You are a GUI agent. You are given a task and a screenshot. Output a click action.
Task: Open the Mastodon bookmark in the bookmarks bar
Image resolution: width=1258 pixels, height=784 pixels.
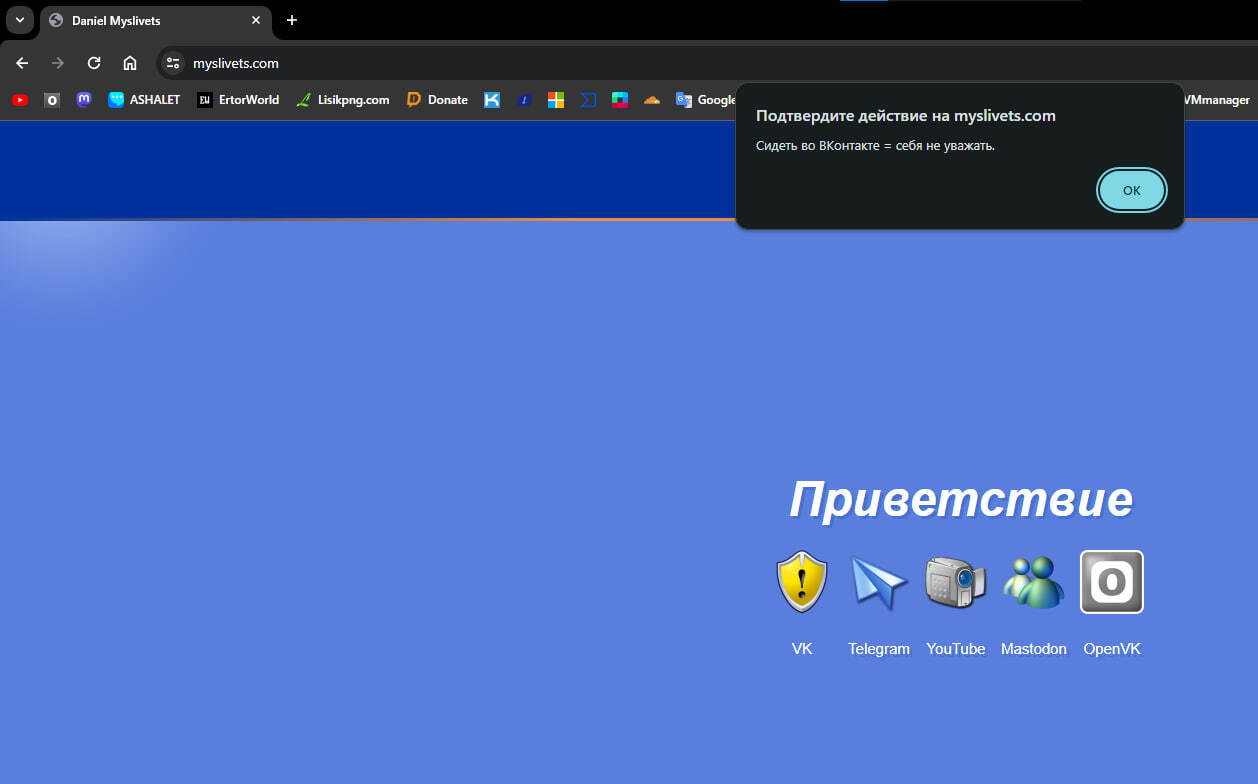(x=84, y=100)
